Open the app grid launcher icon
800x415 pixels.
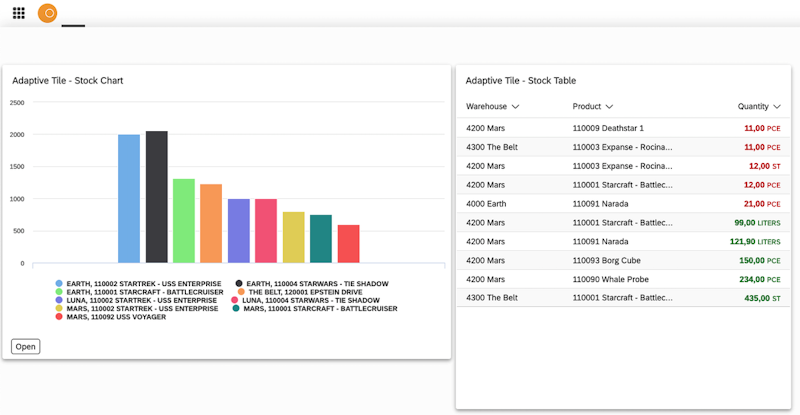[x=18, y=14]
